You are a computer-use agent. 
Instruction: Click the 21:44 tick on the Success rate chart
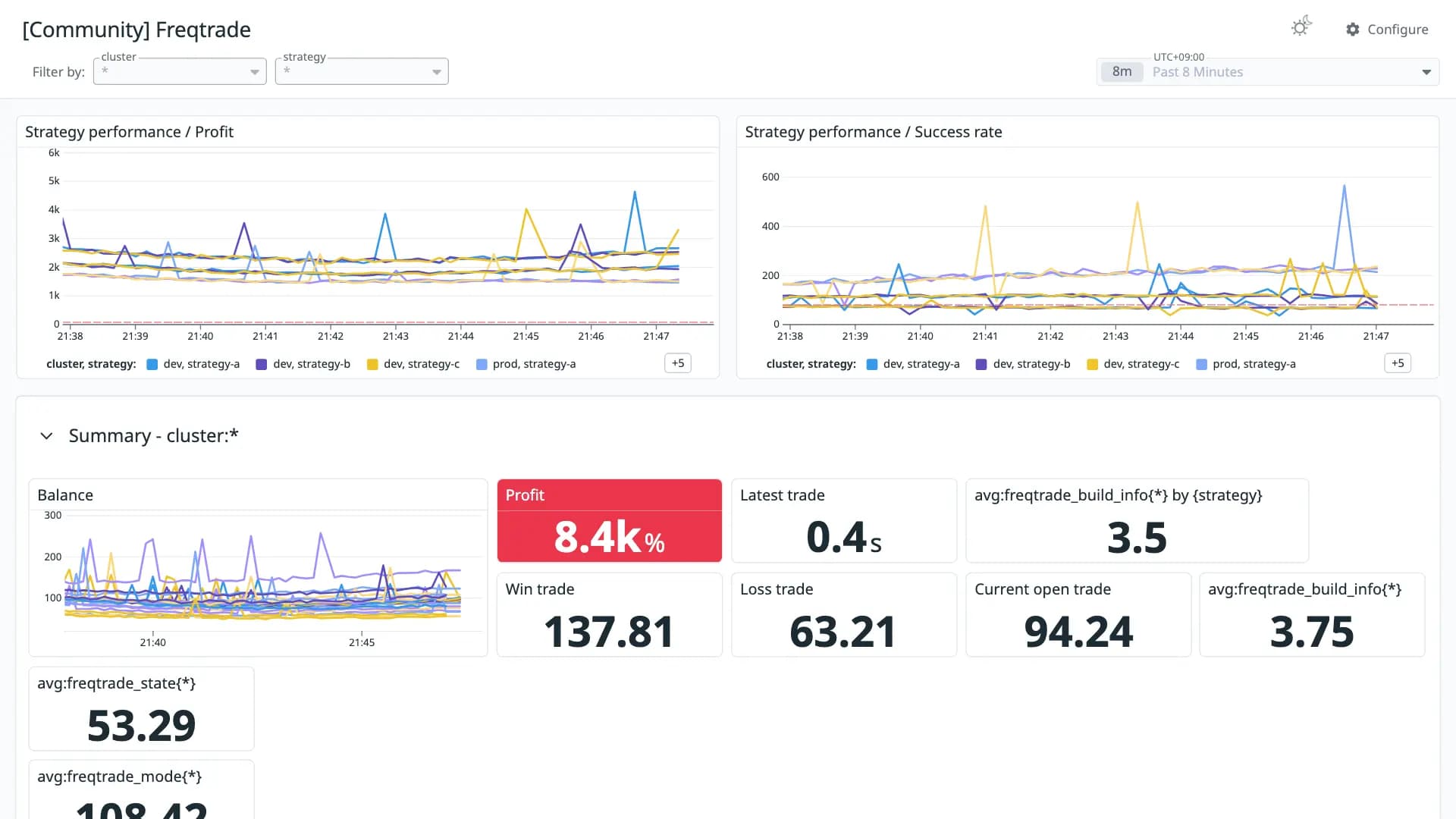[1181, 336]
